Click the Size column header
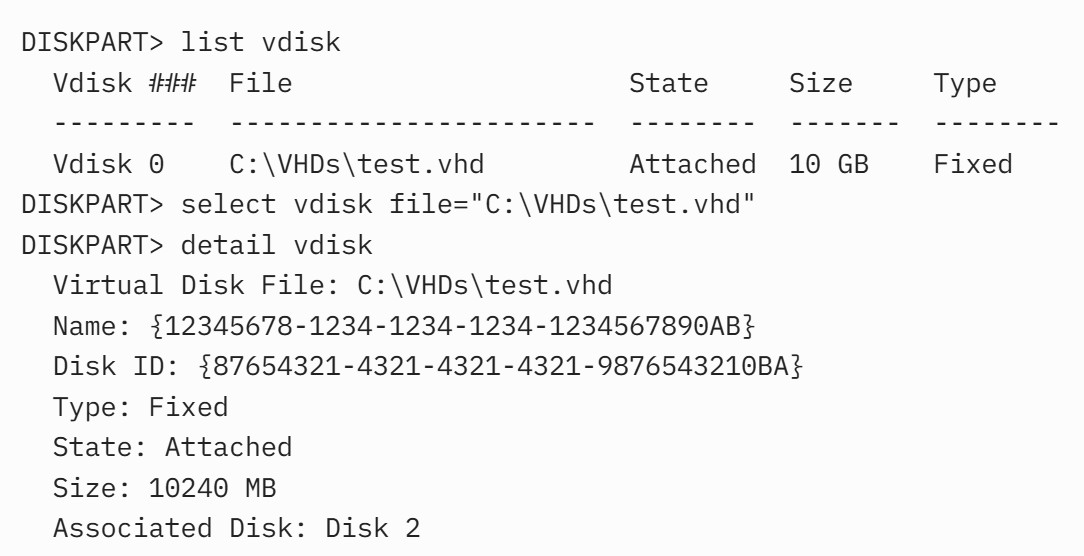 821,83
